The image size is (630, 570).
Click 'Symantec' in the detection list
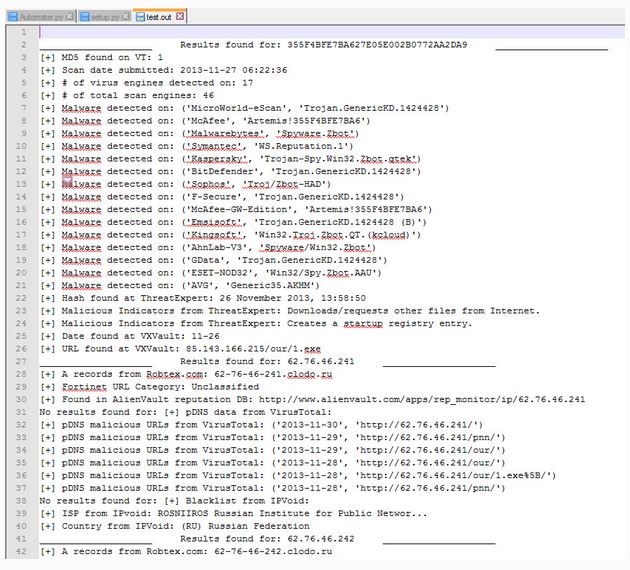pos(213,146)
